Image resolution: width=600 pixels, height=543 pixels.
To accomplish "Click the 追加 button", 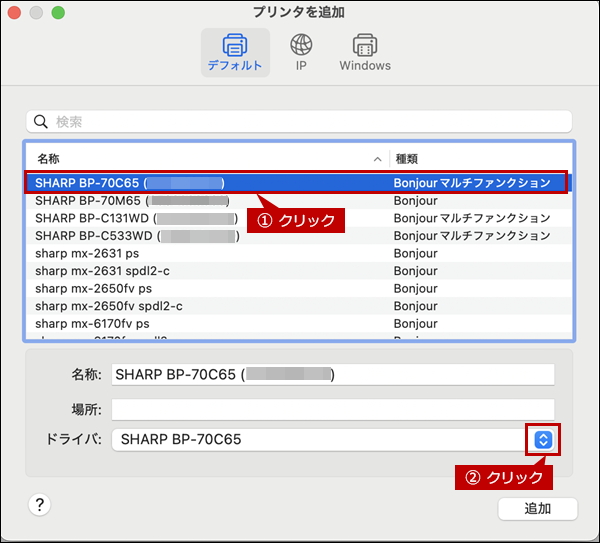I will coord(537,508).
